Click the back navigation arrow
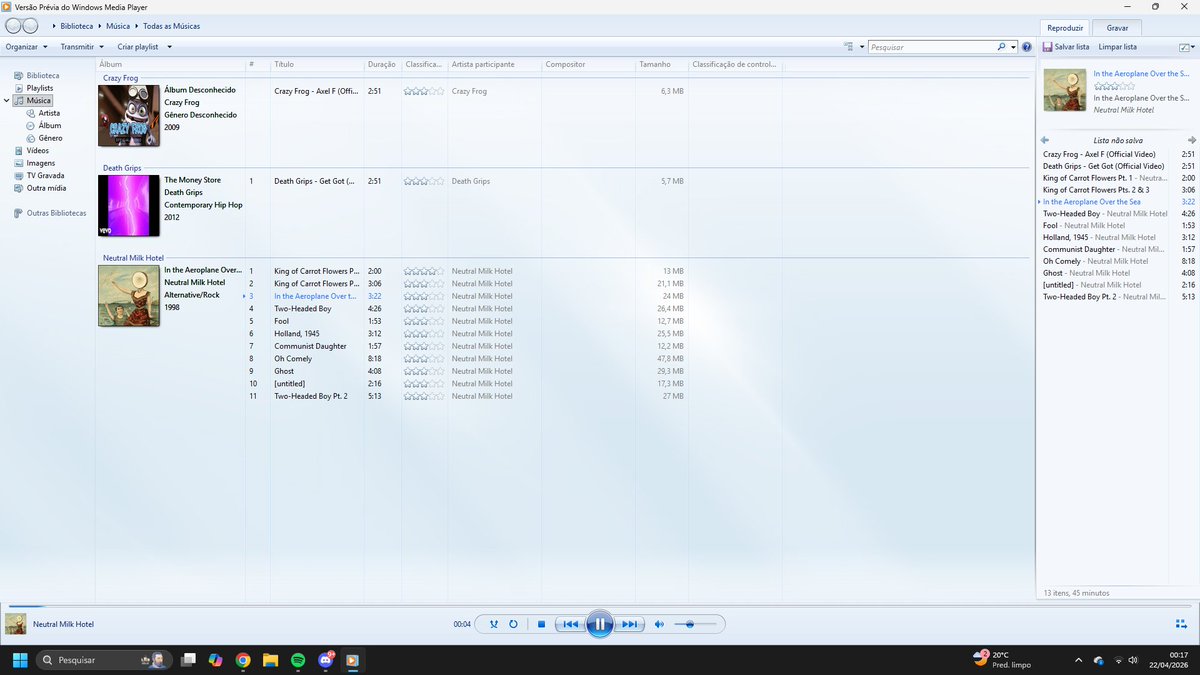 click(12, 26)
